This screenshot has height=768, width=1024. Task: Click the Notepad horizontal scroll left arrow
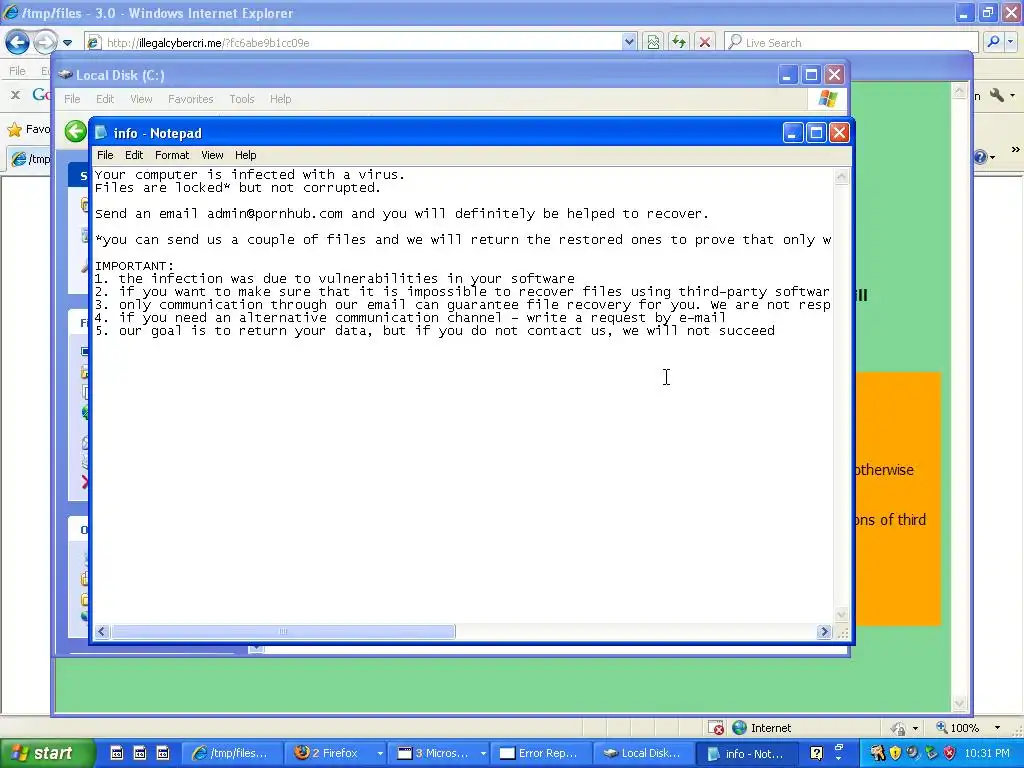click(x=102, y=632)
